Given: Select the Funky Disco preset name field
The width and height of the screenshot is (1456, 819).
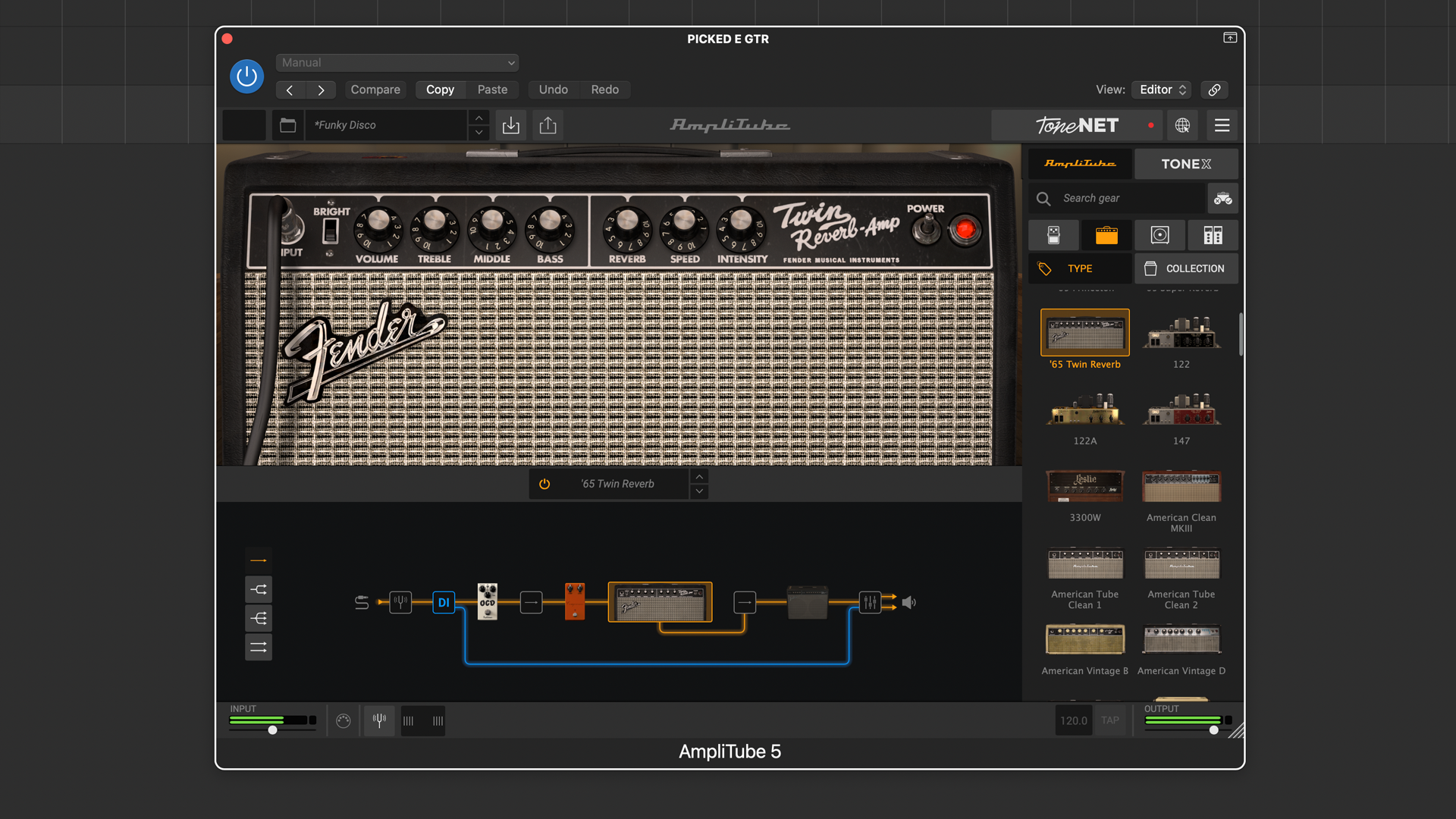Looking at the screenshot, I should pos(387,125).
